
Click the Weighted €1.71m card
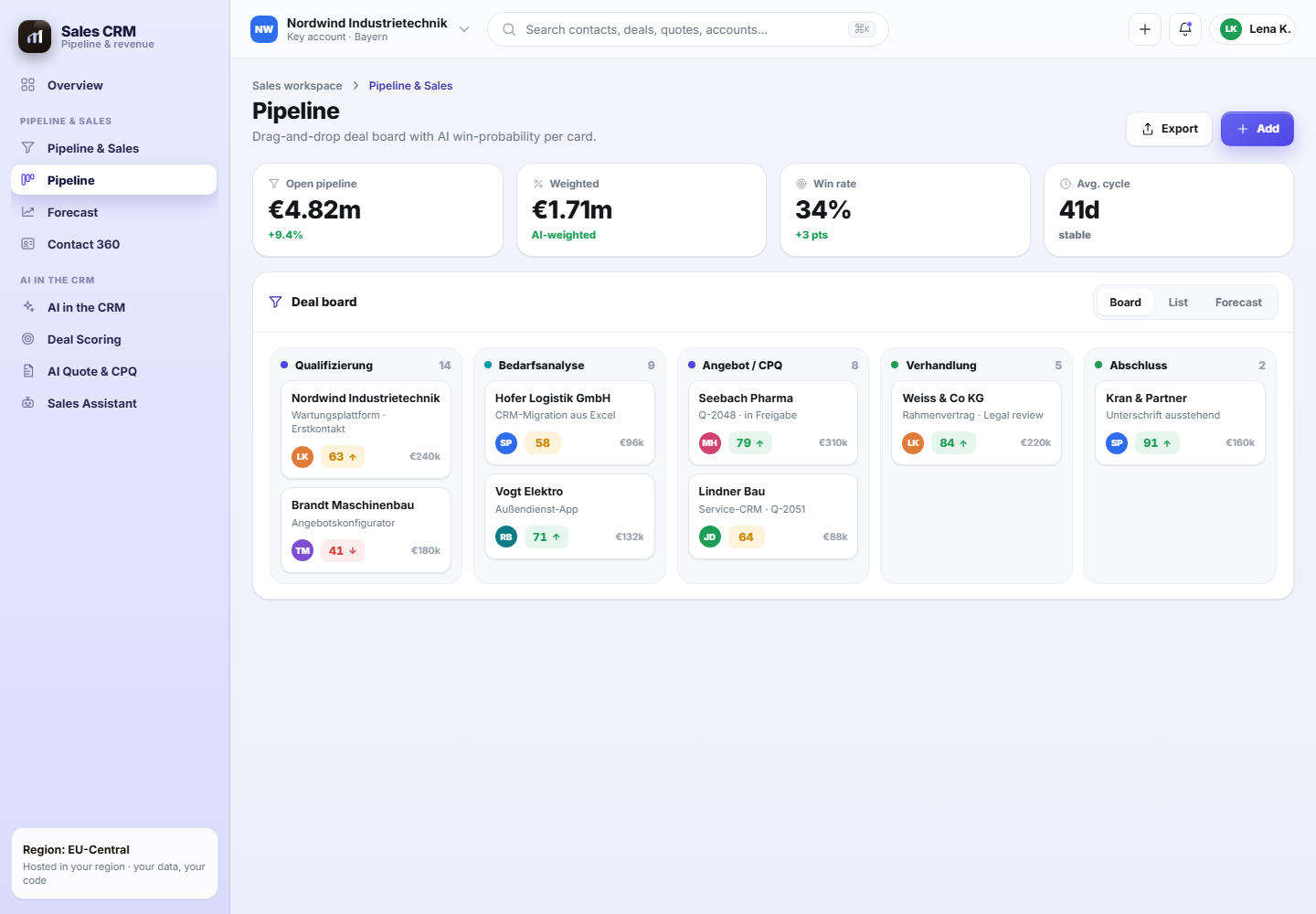[642, 210]
